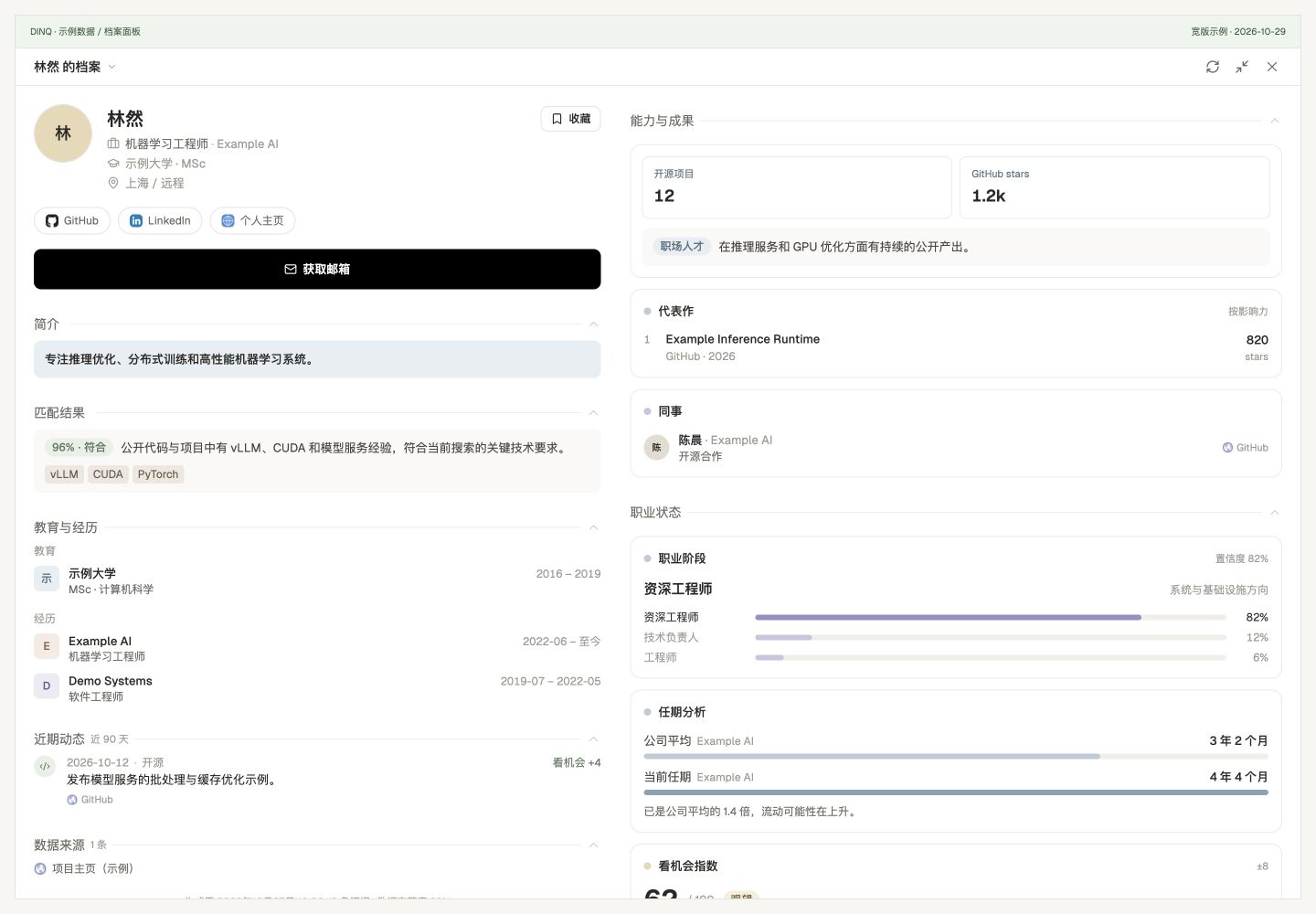Click the 置信度 82% label
This screenshot has width=1316, height=914.
(1242, 558)
